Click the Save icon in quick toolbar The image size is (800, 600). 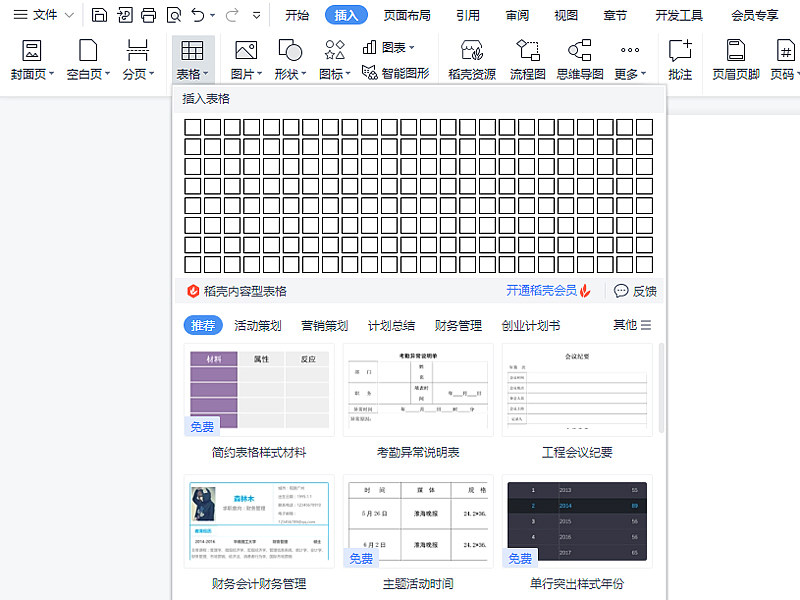point(99,15)
